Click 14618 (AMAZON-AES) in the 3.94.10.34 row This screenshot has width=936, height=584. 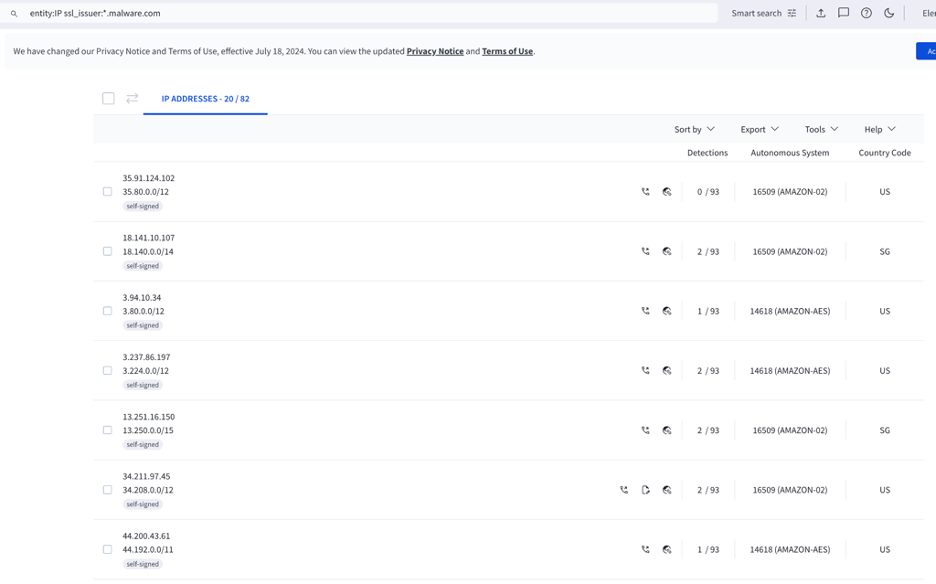pos(790,311)
